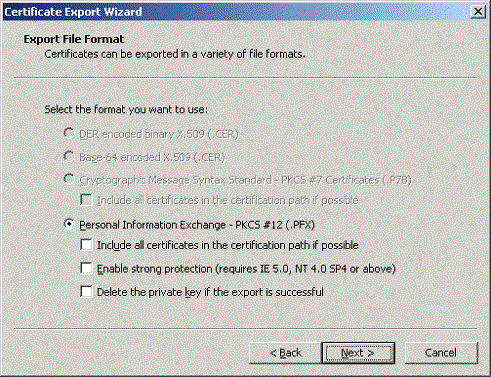491x377 pixels.
Task: Click the 'Select the format you want to use' label
Action: 126,110
